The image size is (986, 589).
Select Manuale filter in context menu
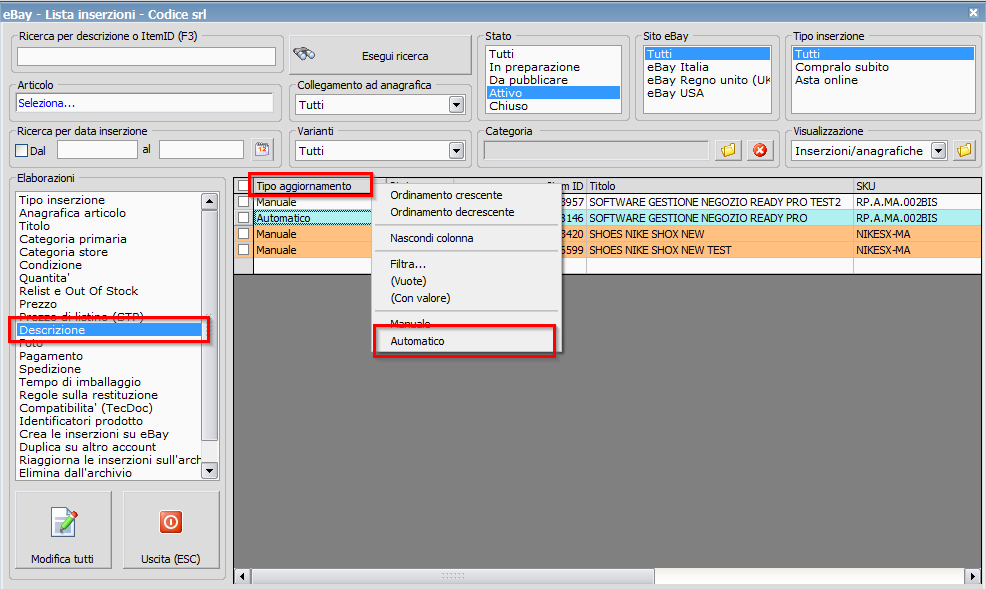410,324
